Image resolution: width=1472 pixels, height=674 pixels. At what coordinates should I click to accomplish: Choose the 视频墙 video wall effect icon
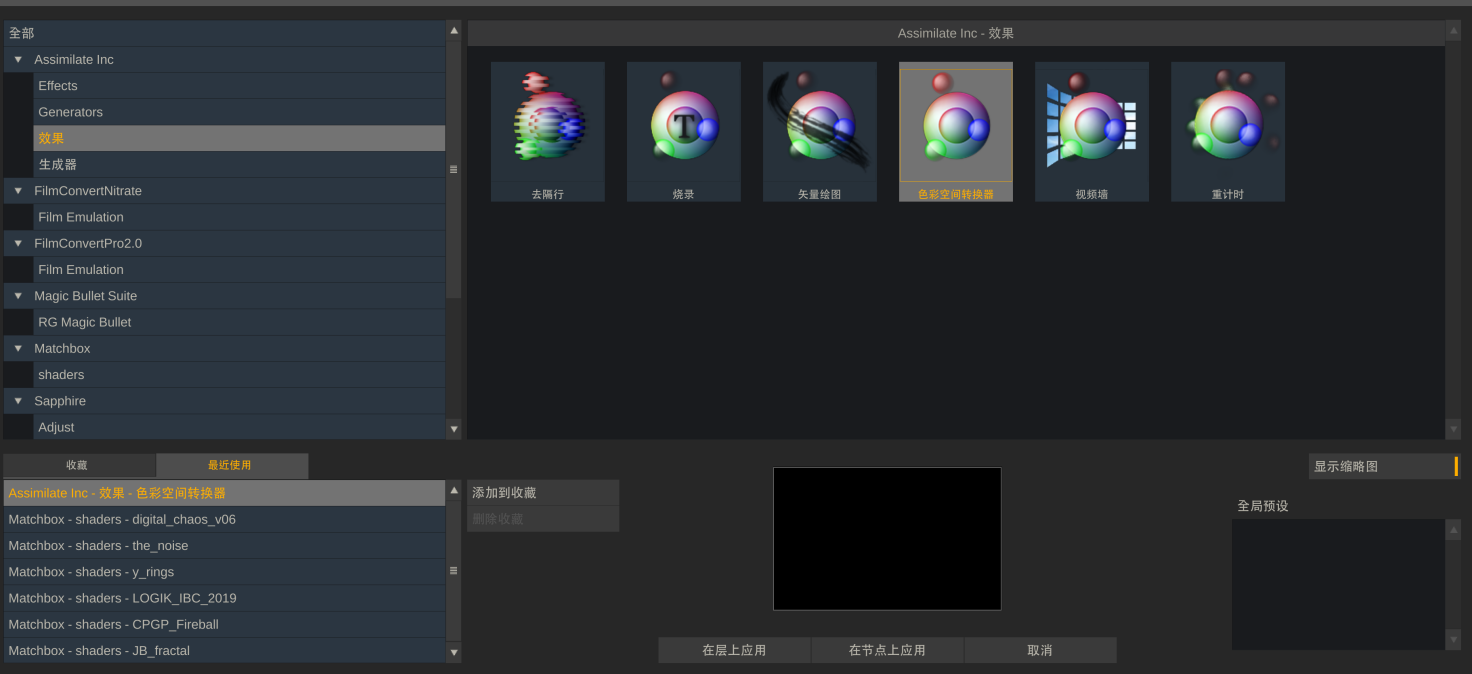coord(1091,131)
